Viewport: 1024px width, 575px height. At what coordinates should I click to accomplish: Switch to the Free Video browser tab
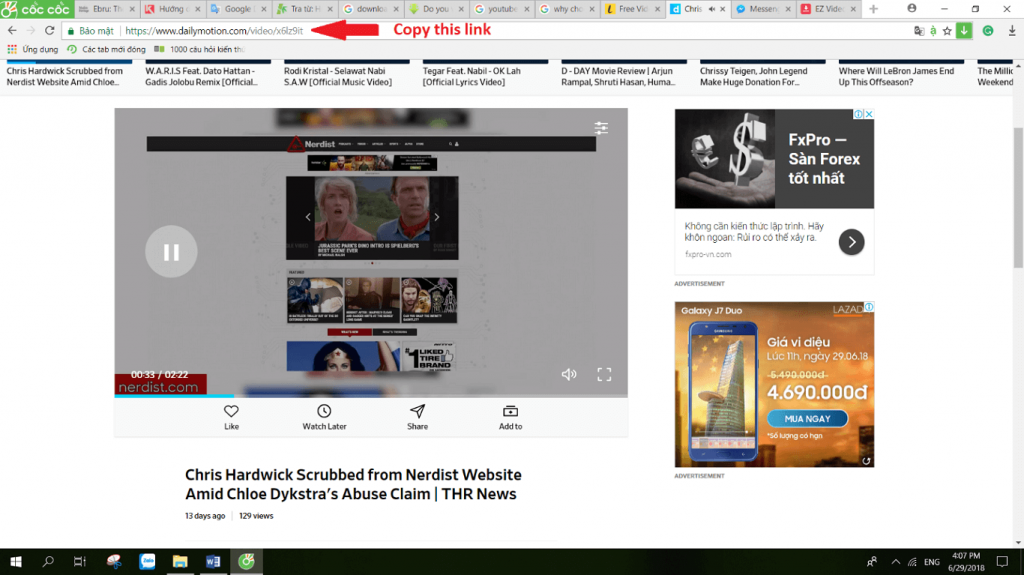point(630,9)
